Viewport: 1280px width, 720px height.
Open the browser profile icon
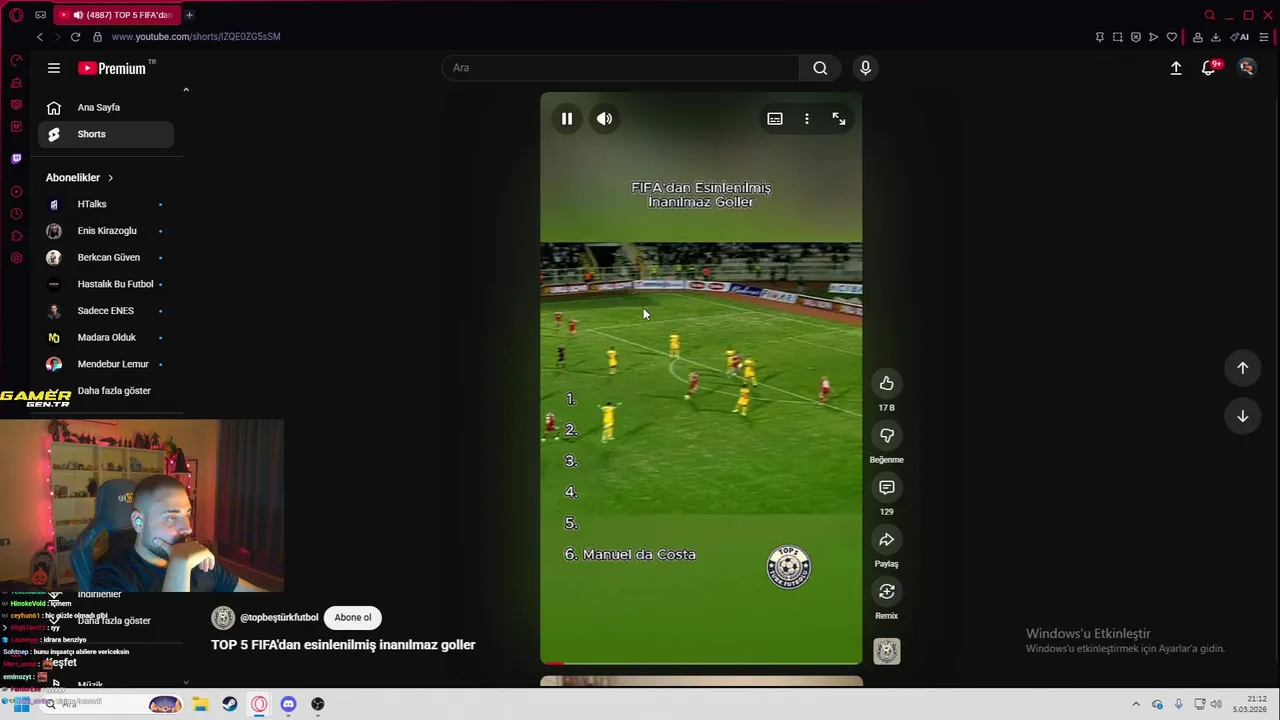[x=1198, y=37]
